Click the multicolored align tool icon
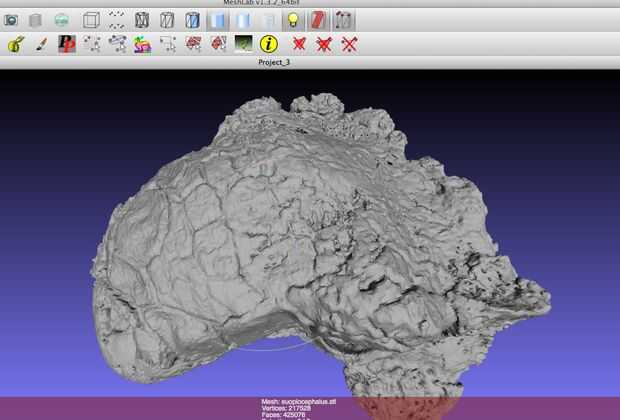 tap(142, 44)
